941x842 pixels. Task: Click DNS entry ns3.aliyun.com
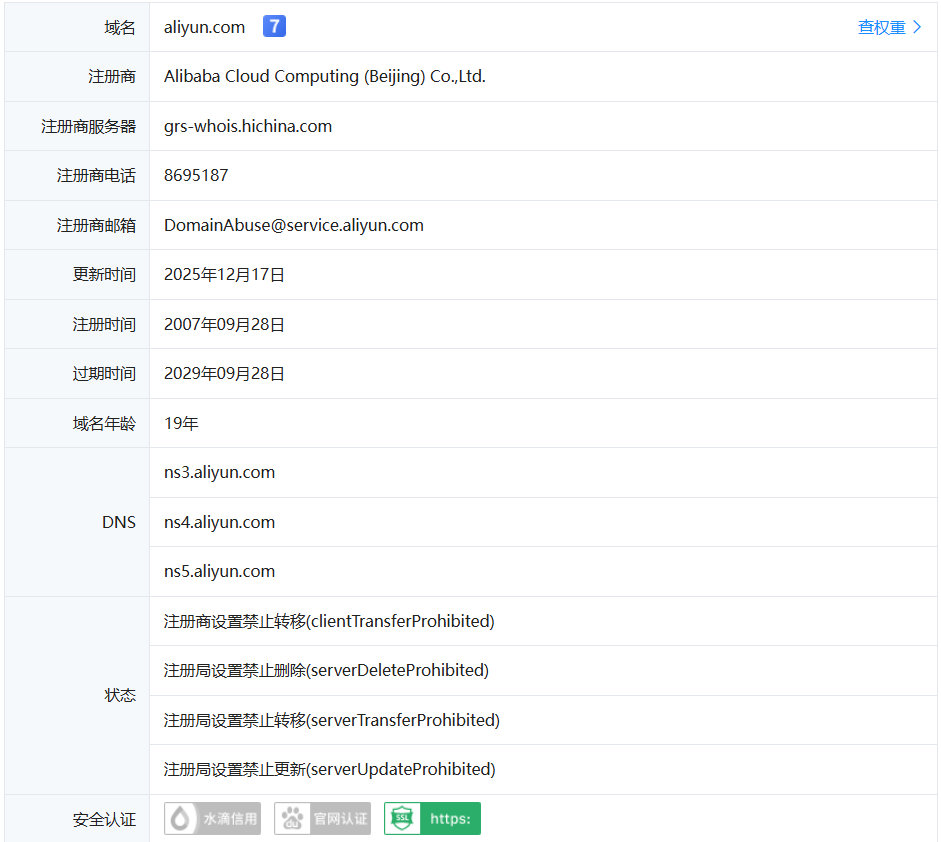[x=220, y=472]
